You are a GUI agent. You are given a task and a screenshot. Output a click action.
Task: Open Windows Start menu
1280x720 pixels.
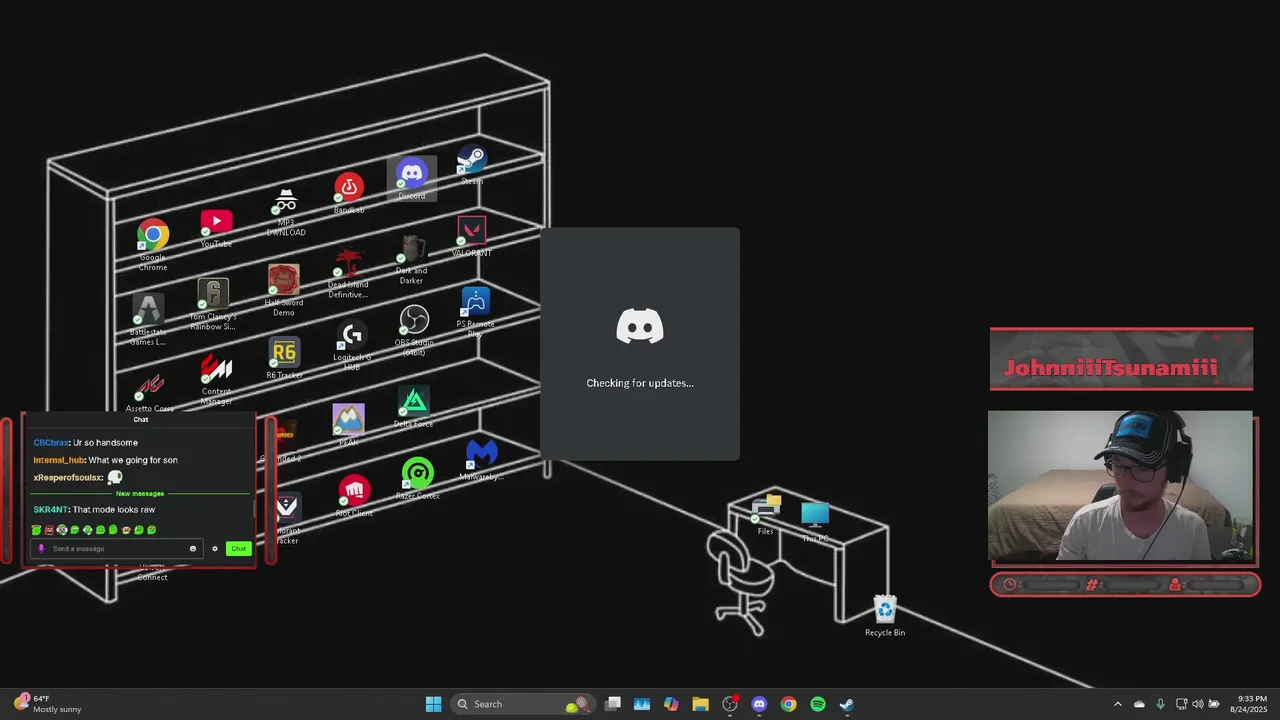tap(433, 704)
